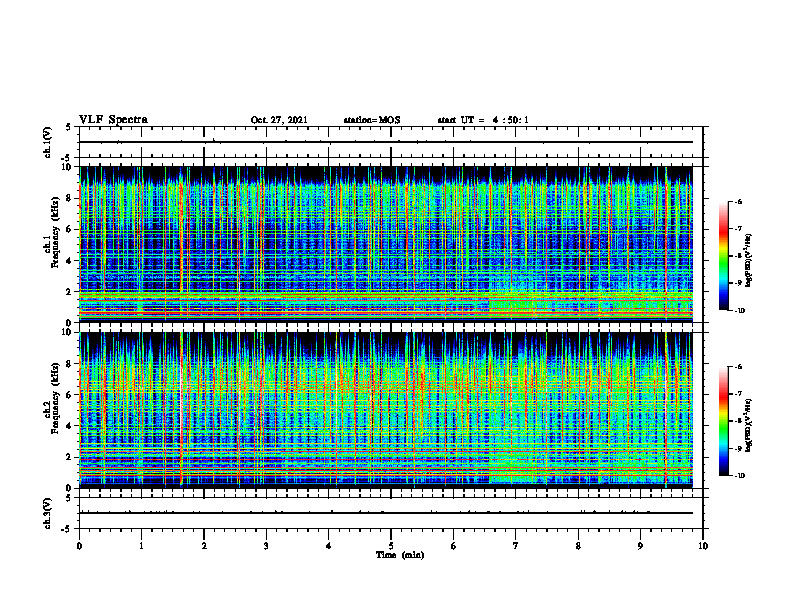The image size is (792, 612).
Task: Click time axis tick label "10"
Action: 703,546
